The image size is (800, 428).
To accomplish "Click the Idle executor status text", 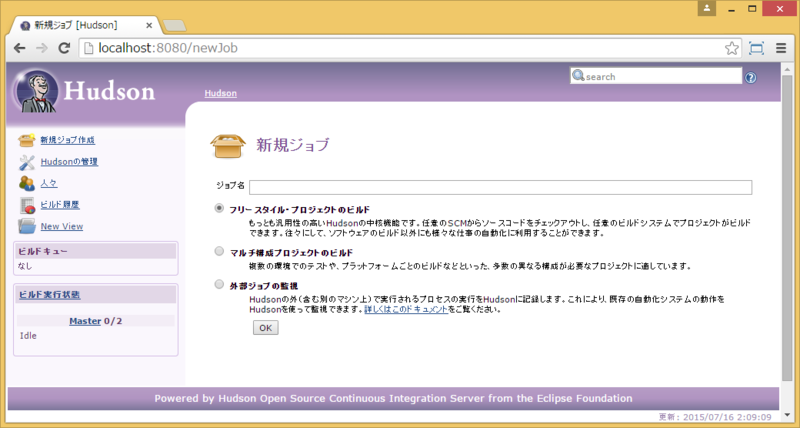I will (28, 336).
